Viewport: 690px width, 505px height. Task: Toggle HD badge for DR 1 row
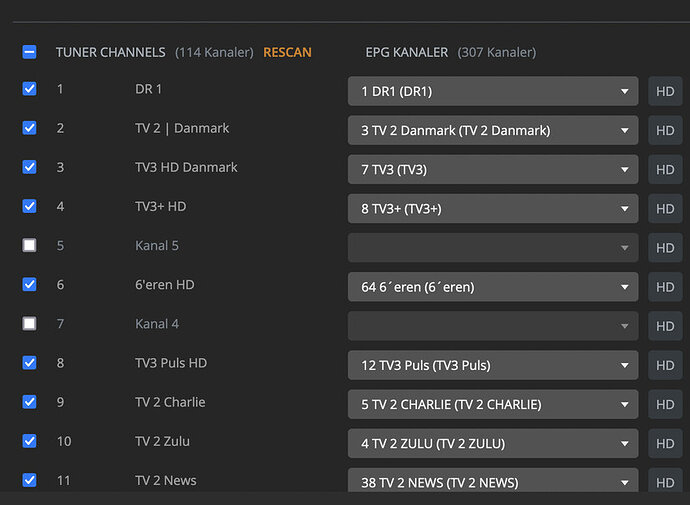click(x=665, y=92)
